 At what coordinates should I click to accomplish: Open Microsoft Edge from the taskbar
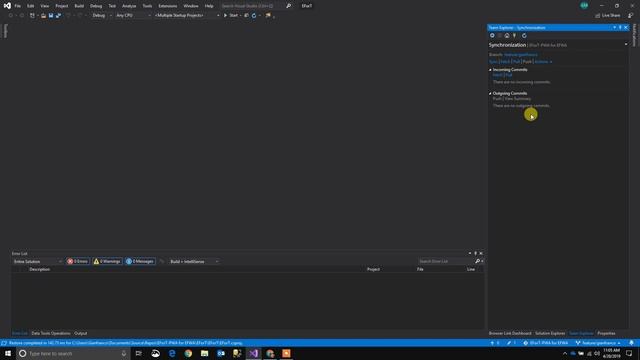(172, 353)
